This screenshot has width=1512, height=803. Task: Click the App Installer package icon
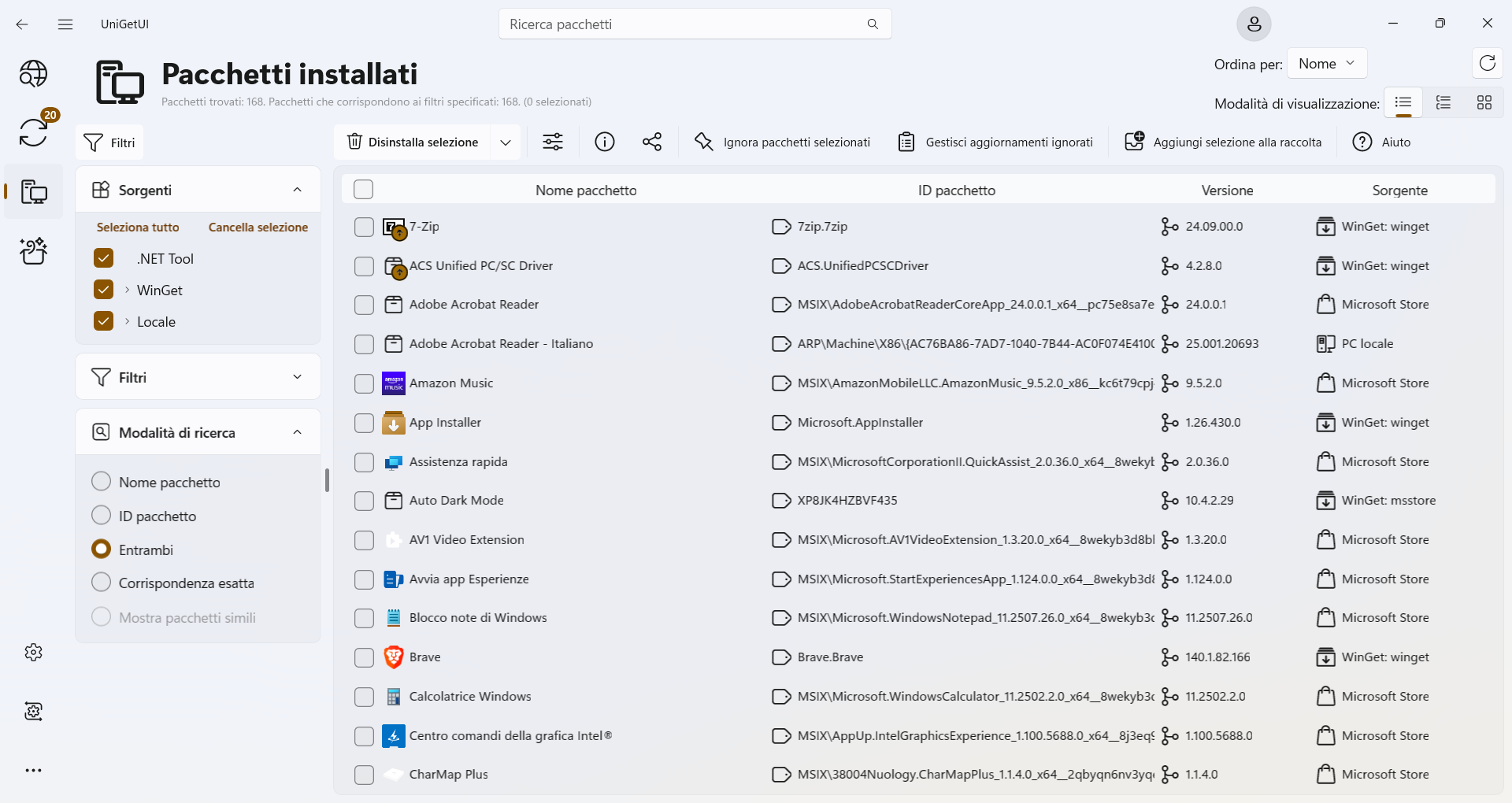pyautogui.click(x=393, y=423)
